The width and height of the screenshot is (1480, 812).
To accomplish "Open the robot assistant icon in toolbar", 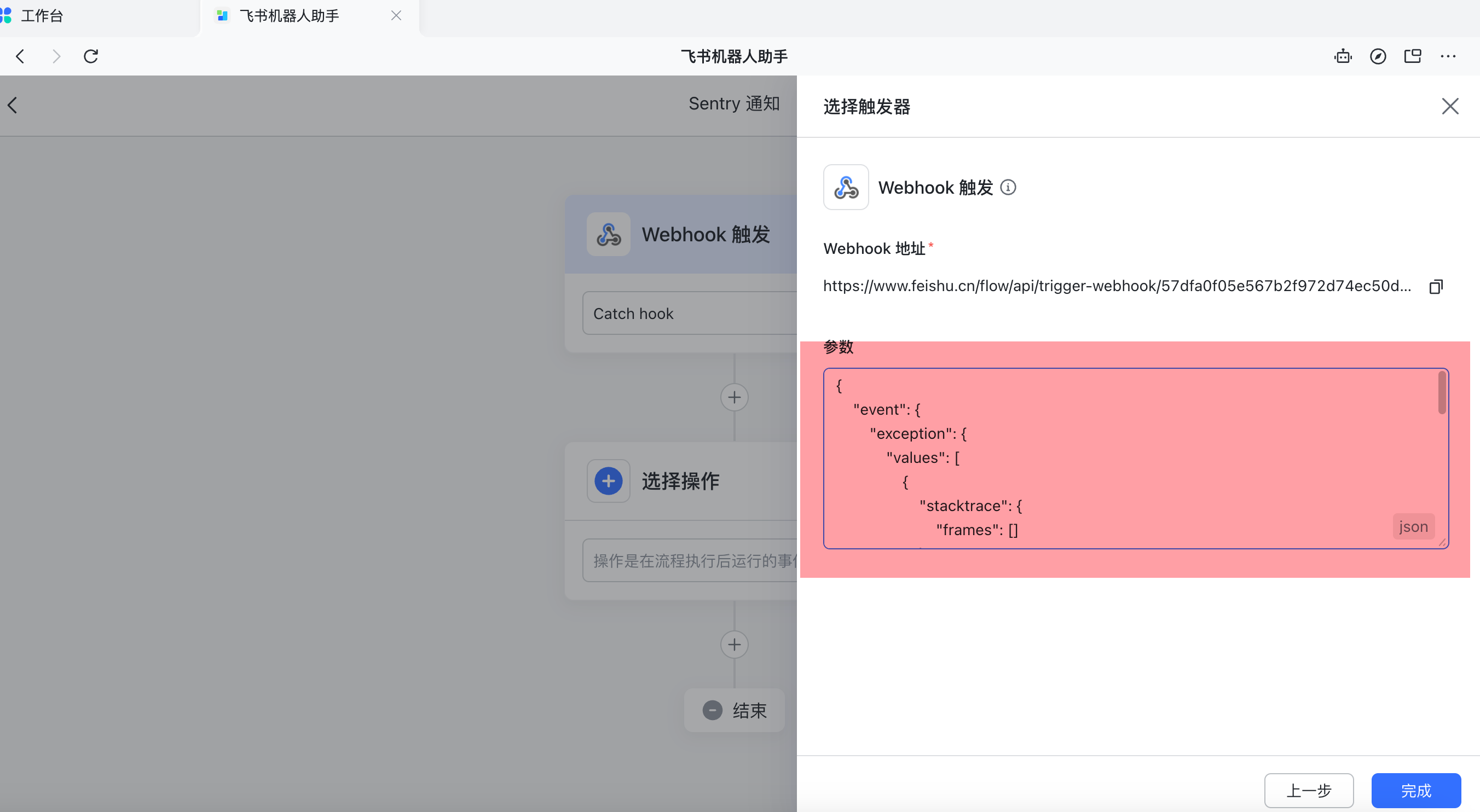I will (1343, 56).
